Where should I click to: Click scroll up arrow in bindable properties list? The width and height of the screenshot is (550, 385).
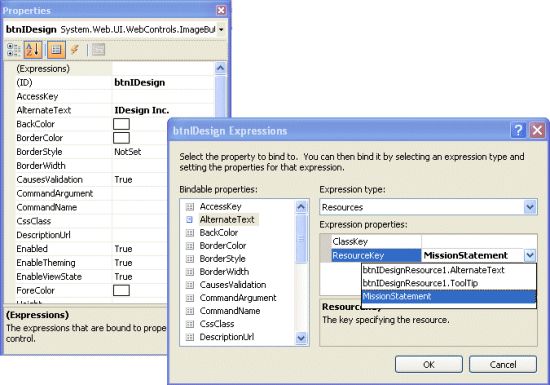tap(301, 207)
